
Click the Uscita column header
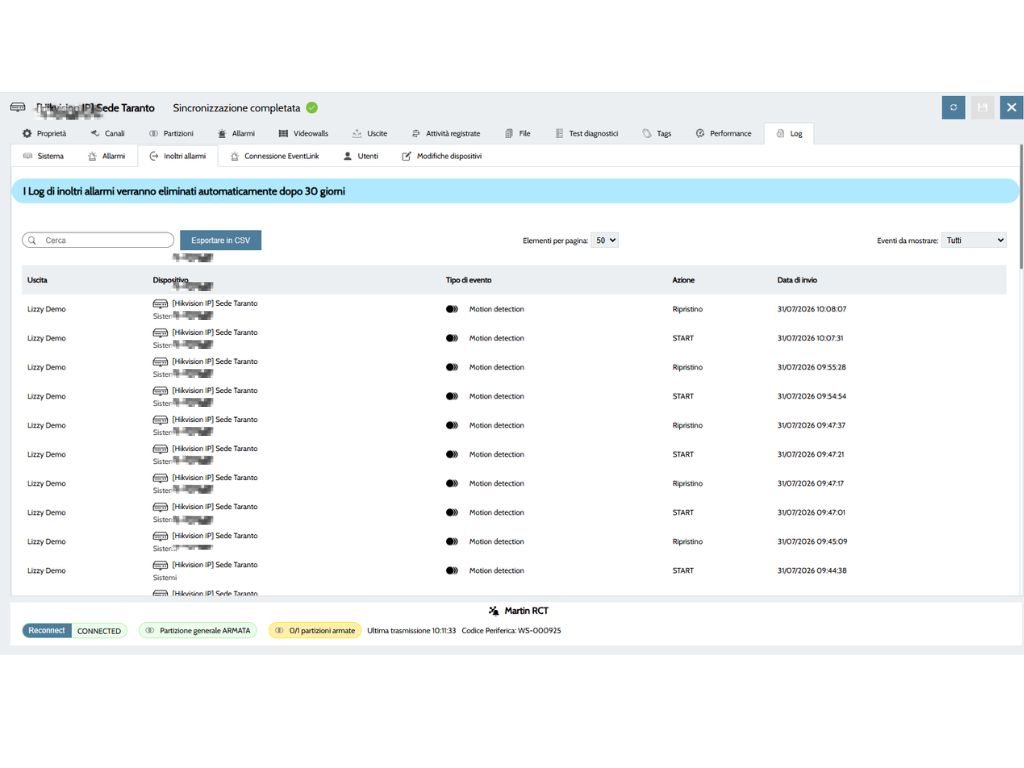(x=37, y=280)
